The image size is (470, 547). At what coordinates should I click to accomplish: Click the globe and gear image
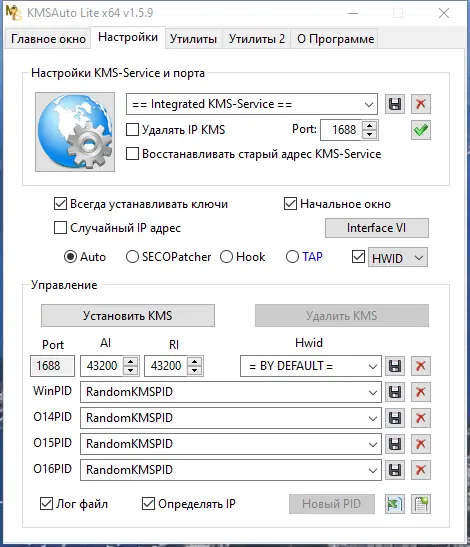click(75, 132)
